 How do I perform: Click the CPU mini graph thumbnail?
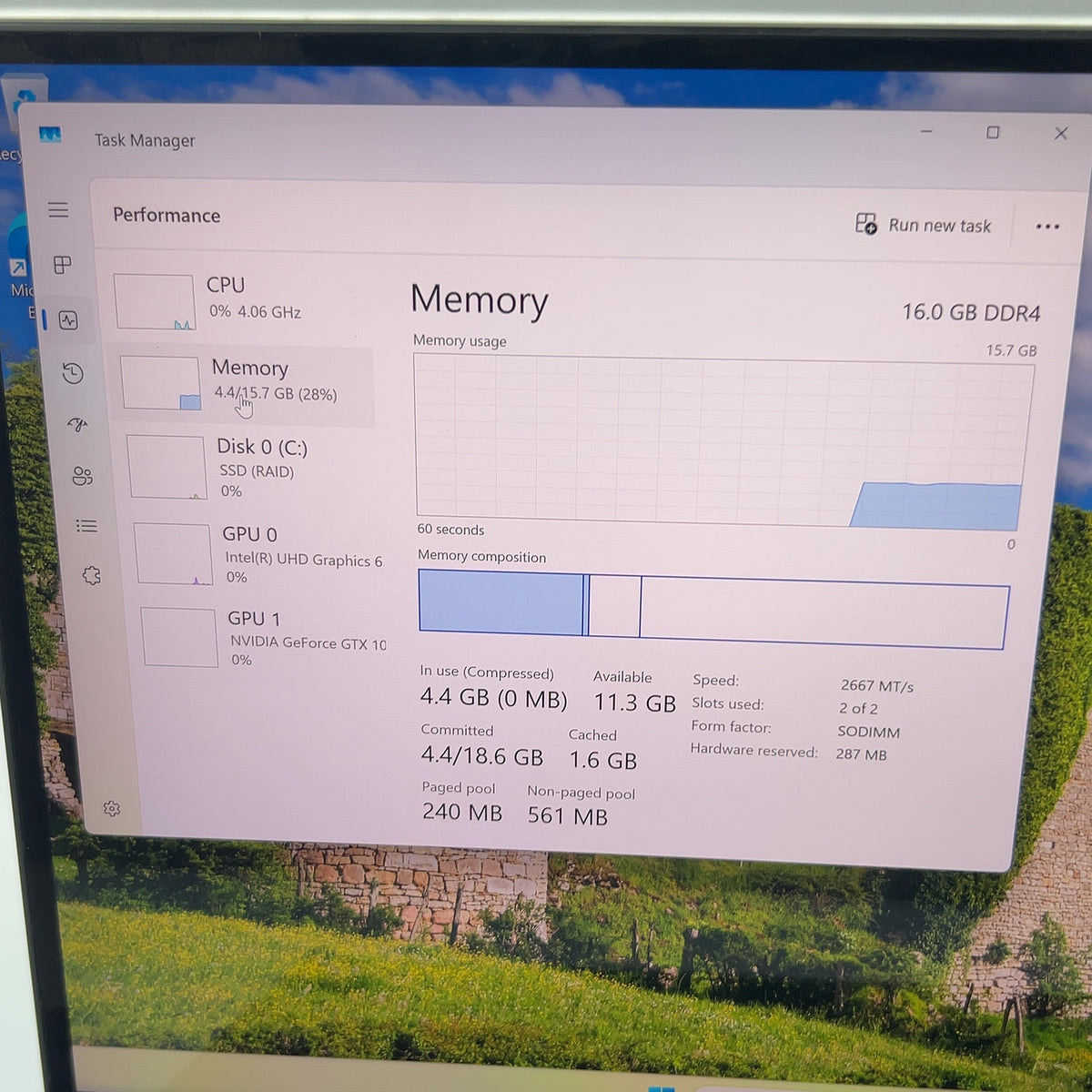155,301
